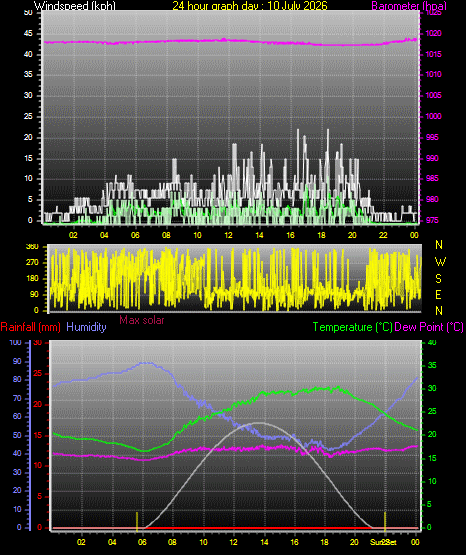This screenshot has height=555, width=466.
Task: Click the peak of the white solar curve
Action: tap(260, 423)
